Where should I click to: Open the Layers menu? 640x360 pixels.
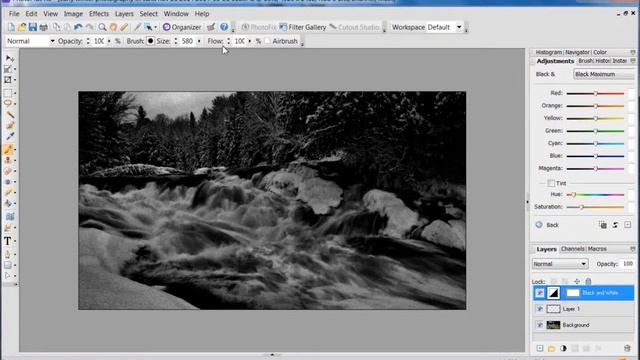124,14
